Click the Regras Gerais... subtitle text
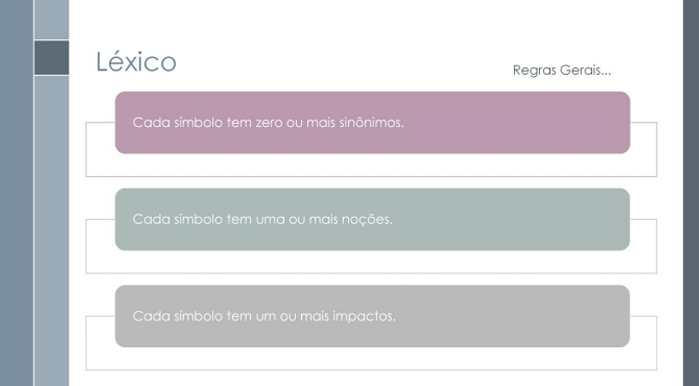Viewport: 699px width, 386px height. tap(562, 70)
